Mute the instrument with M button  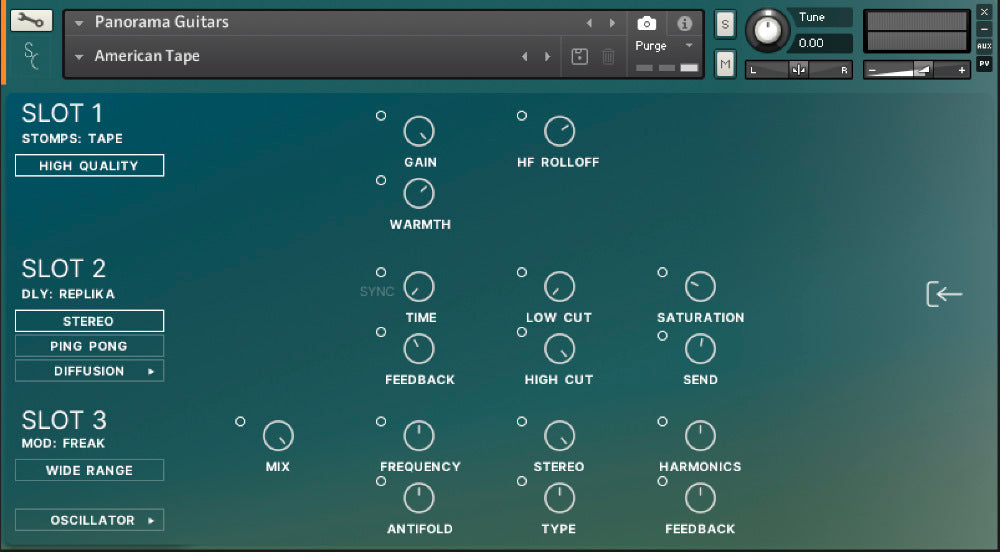coord(724,64)
